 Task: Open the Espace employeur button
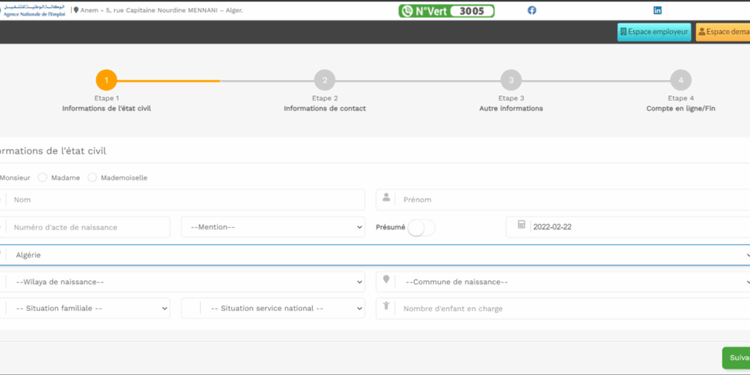[x=654, y=32]
